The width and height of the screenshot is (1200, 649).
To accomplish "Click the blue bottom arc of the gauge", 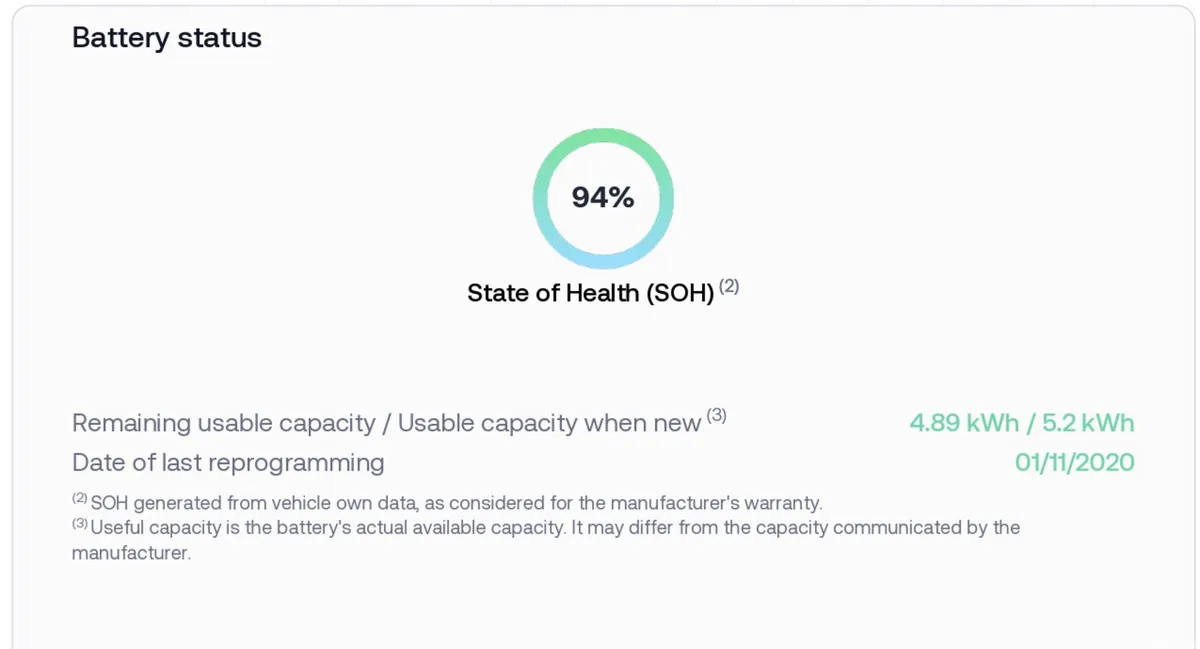I will click(x=603, y=259).
